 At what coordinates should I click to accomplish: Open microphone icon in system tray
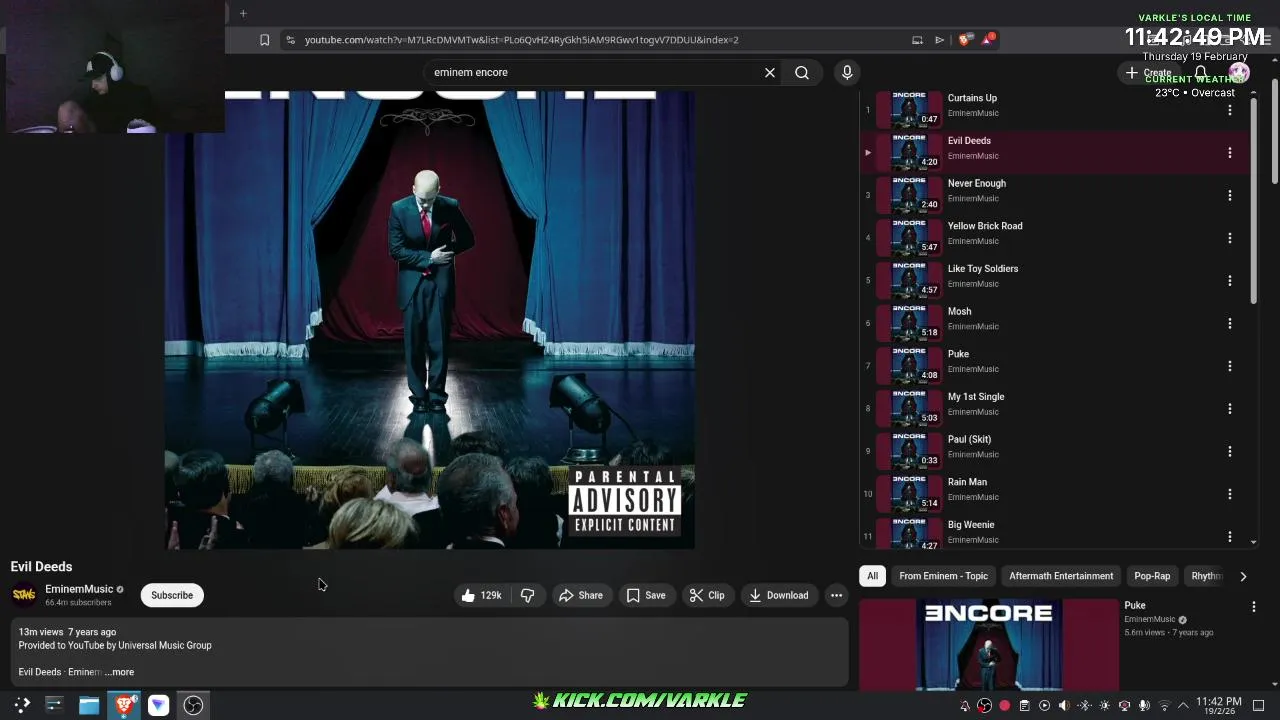[1144, 706]
